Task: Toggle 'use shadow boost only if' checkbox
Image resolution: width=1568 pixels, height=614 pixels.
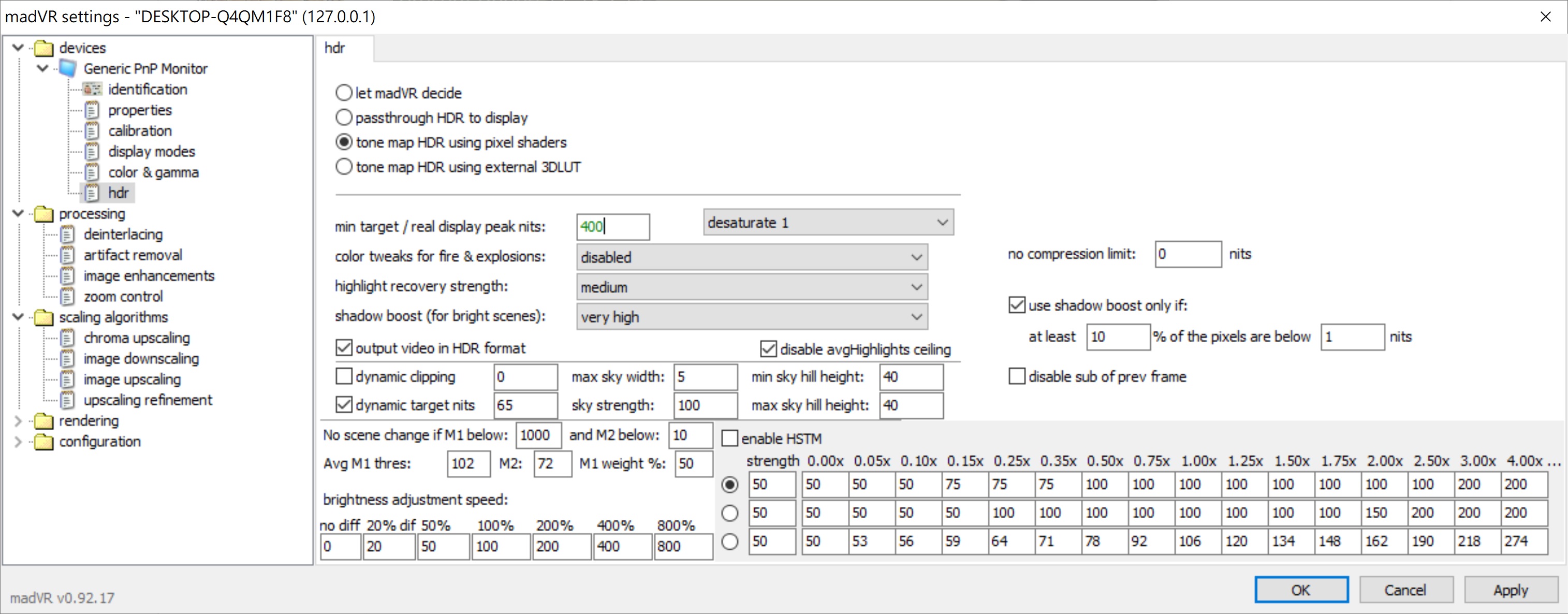Action: [x=1017, y=305]
